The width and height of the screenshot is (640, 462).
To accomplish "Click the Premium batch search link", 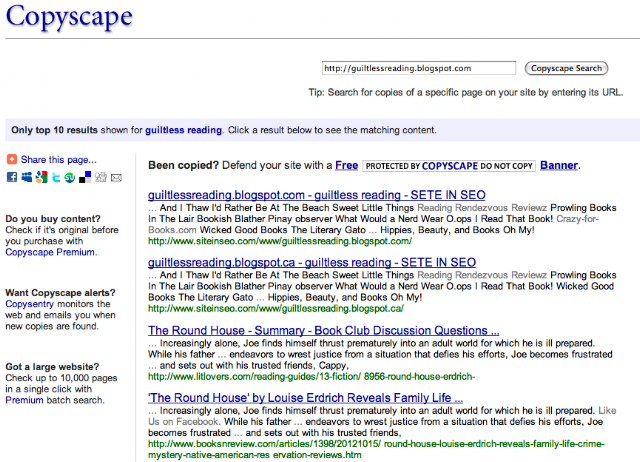I will tap(24, 400).
